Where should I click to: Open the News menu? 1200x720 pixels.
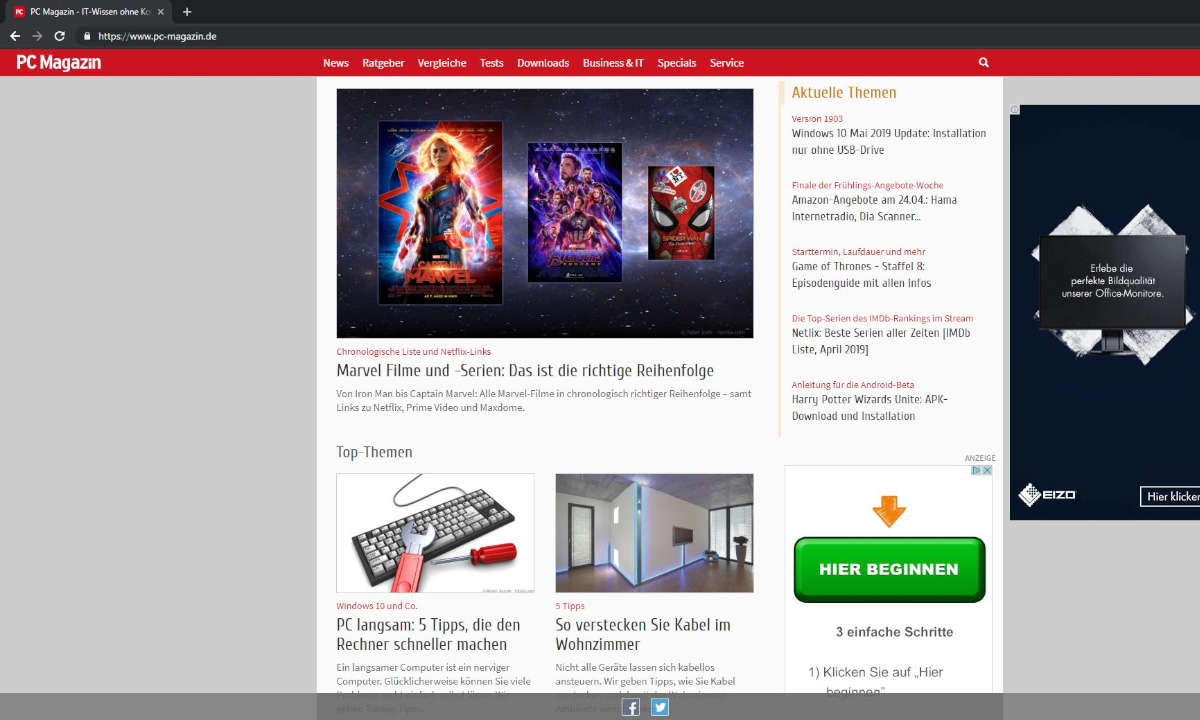coord(336,63)
